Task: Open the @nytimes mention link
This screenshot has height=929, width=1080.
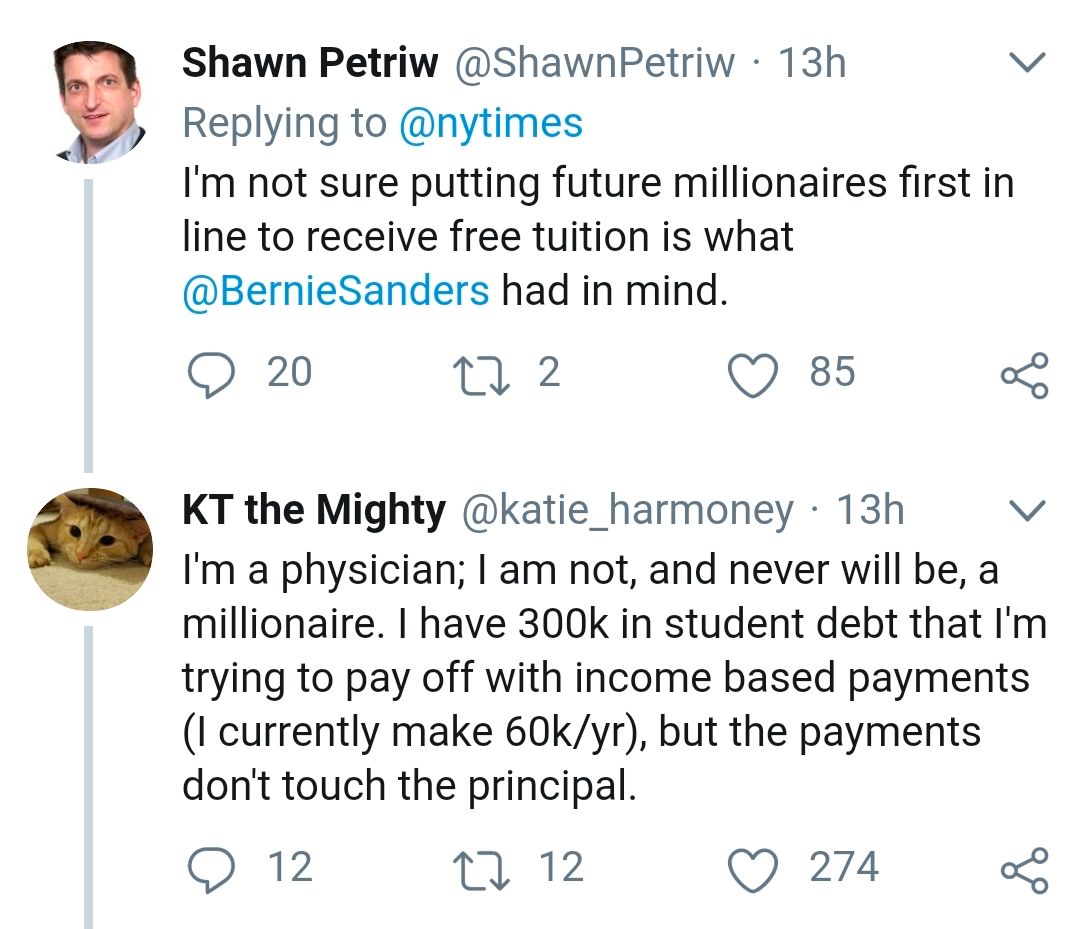Action: 490,123
